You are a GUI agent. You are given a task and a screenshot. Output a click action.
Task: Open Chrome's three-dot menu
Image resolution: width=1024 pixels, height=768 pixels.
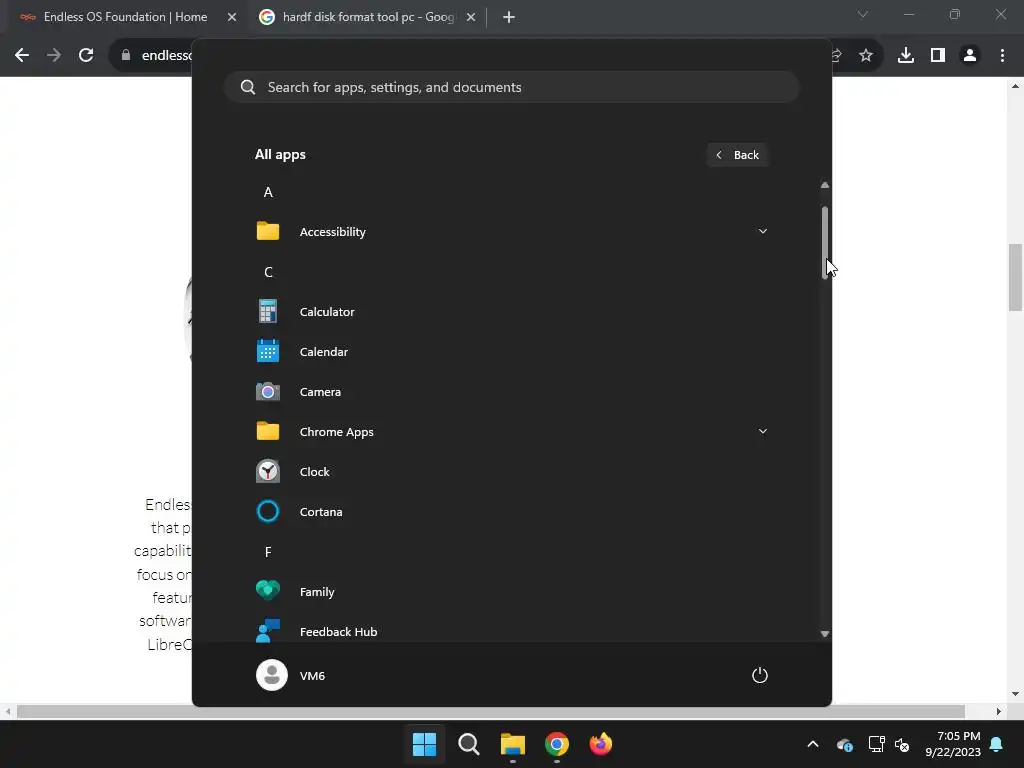[x=1002, y=56]
